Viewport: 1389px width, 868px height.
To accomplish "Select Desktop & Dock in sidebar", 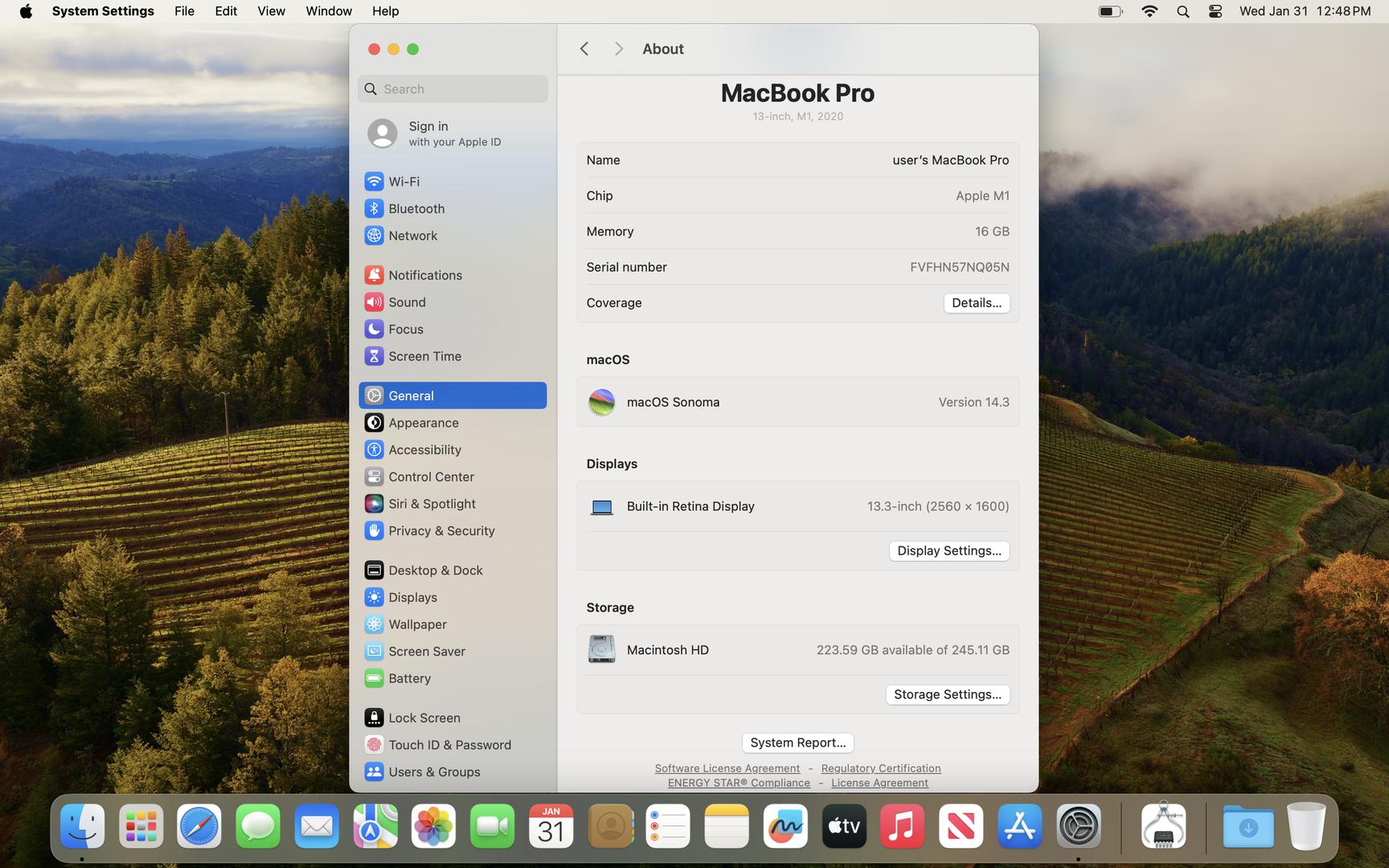I will (x=453, y=570).
